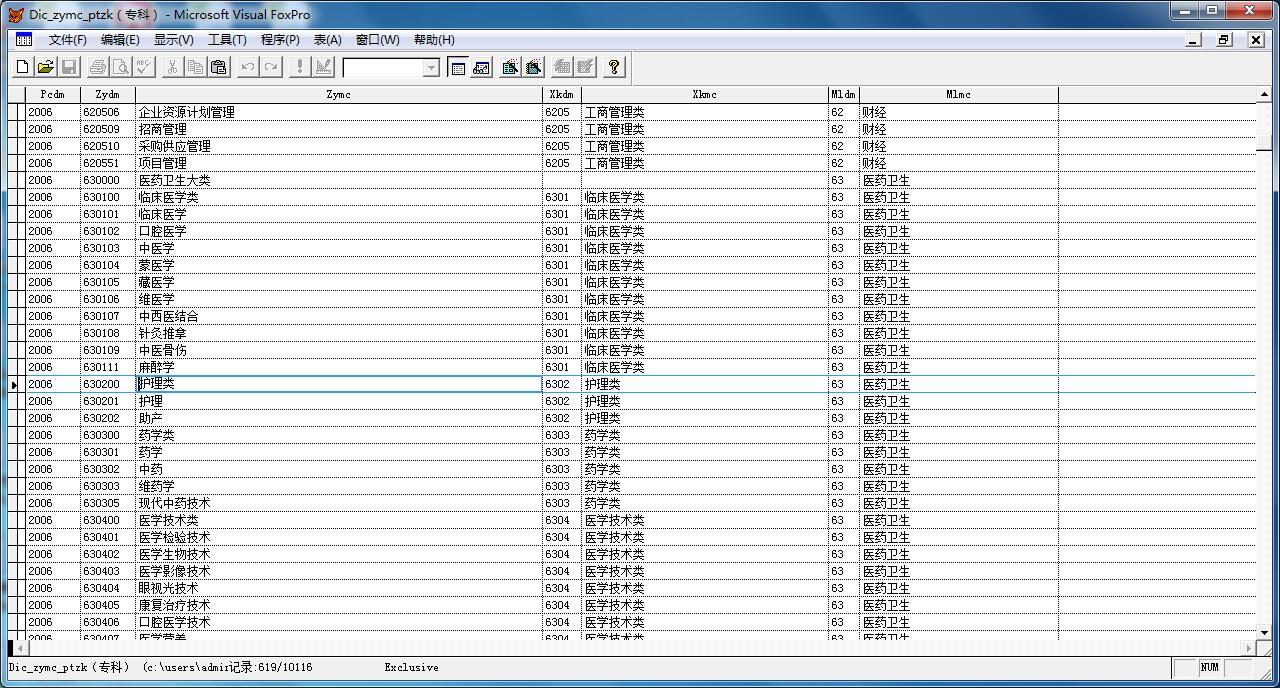Viewport: 1280px width, 688px height.
Task: Open the 工具(T) menu
Action: (226, 40)
